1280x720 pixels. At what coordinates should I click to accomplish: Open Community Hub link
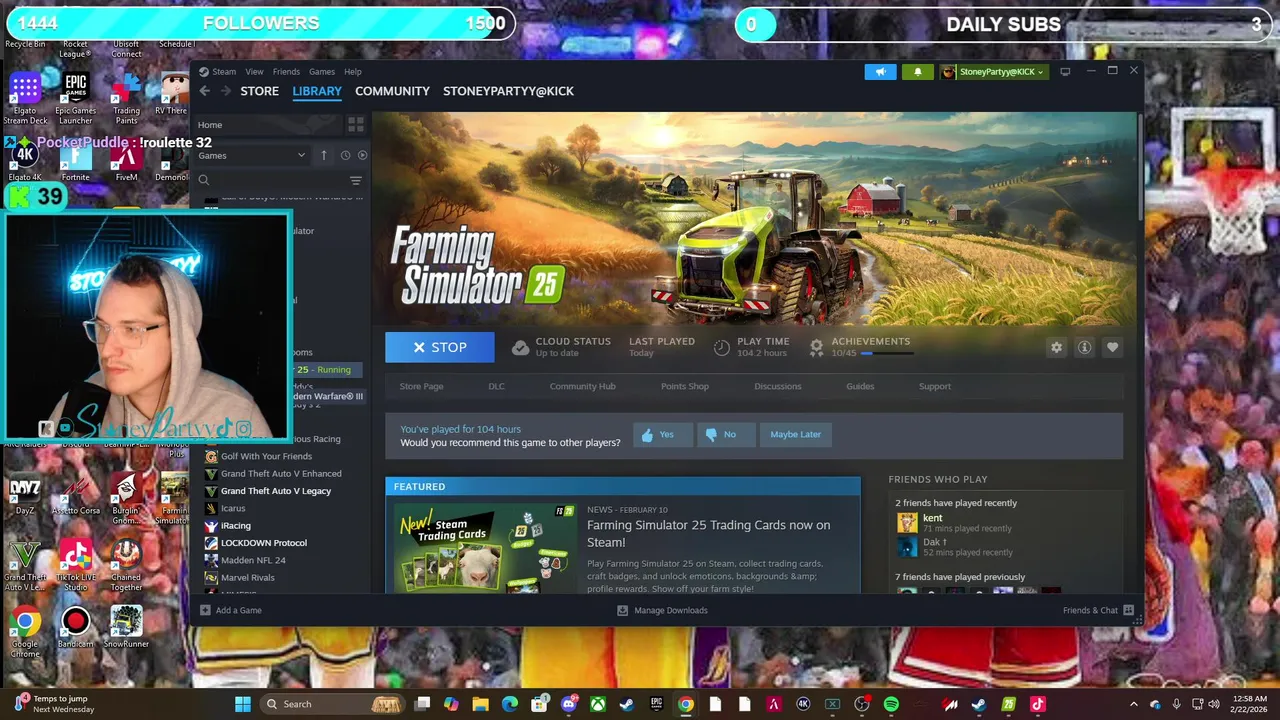click(582, 386)
